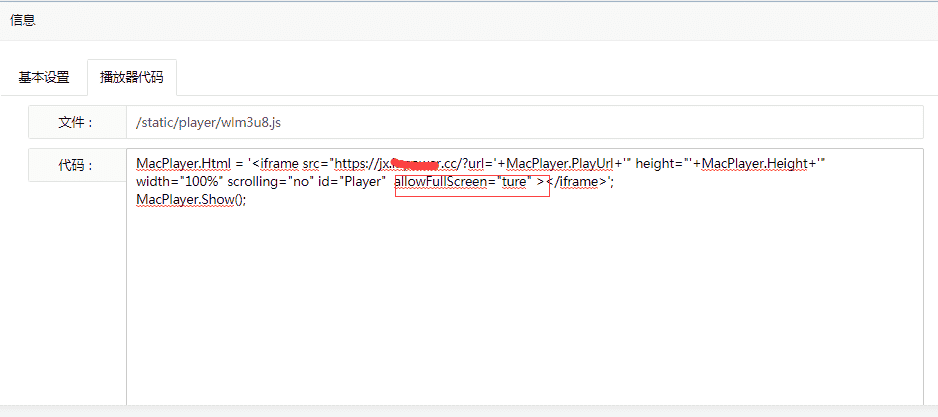
Task: Place cursor on MacPlayer.Html in the code
Action: 179,163
